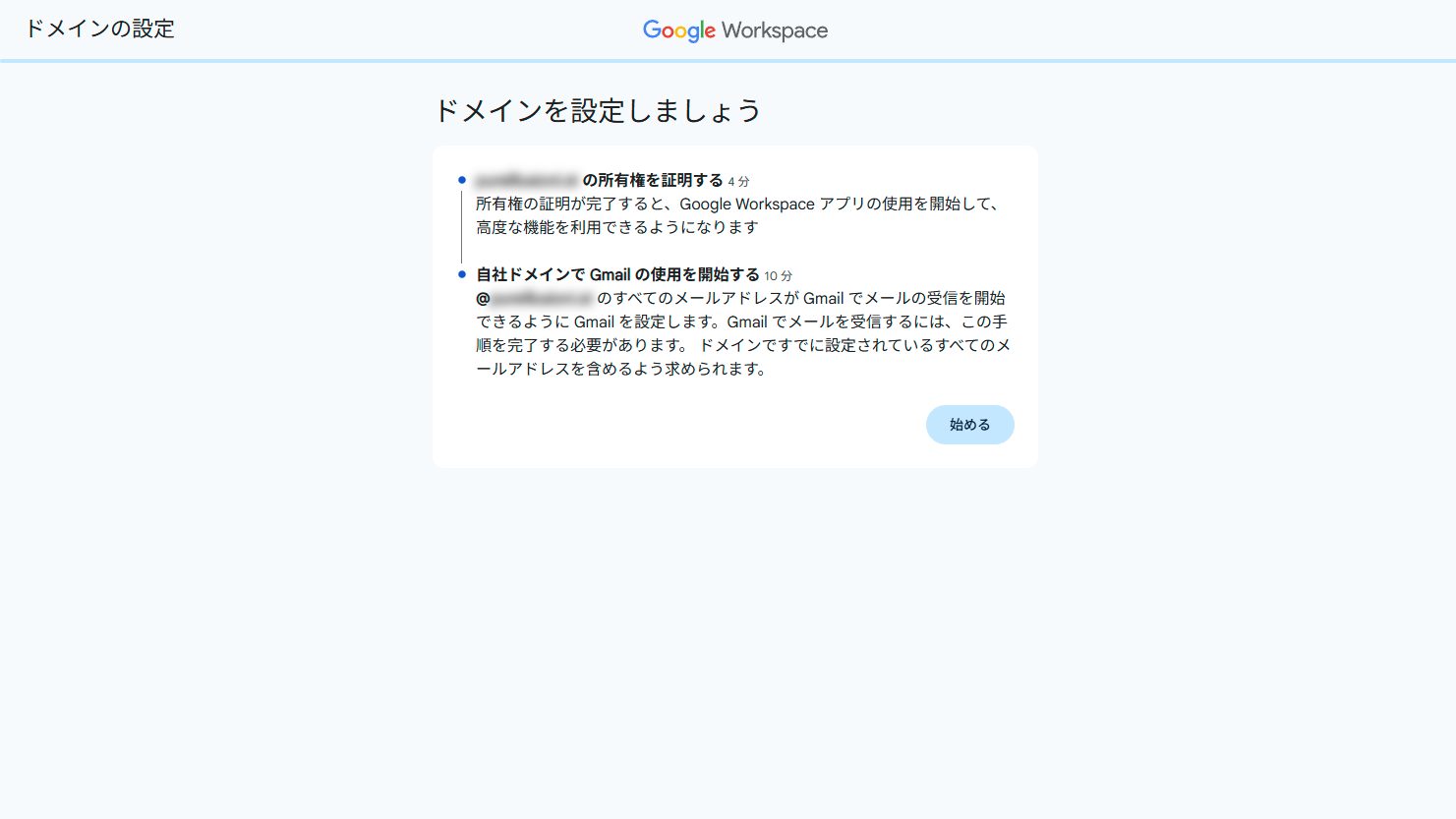Click the @ symbol in the Gmail step
The height and width of the screenshot is (819, 1456).
[x=483, y=298]
